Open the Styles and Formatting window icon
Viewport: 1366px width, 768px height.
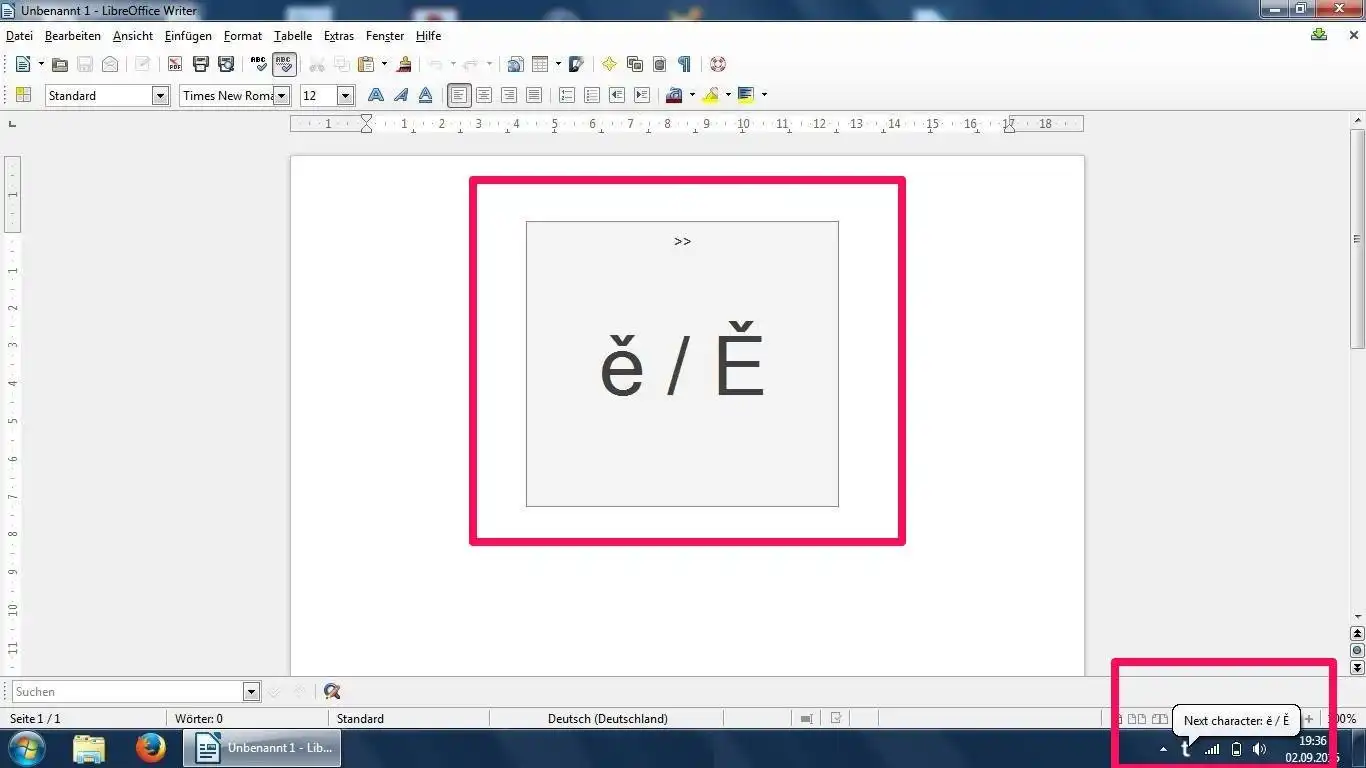pyautogui.click(x=23, y=95)
